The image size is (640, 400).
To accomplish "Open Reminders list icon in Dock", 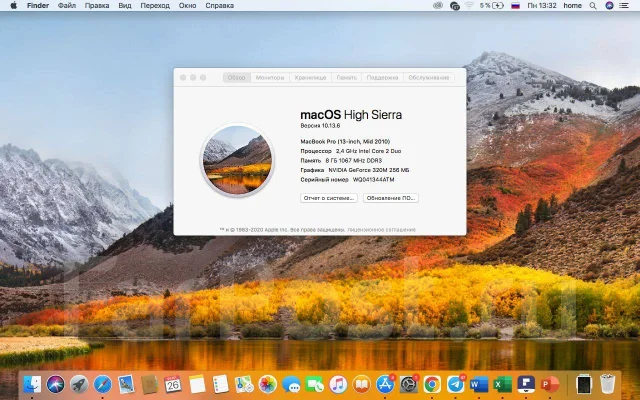I will pos(220,384).
